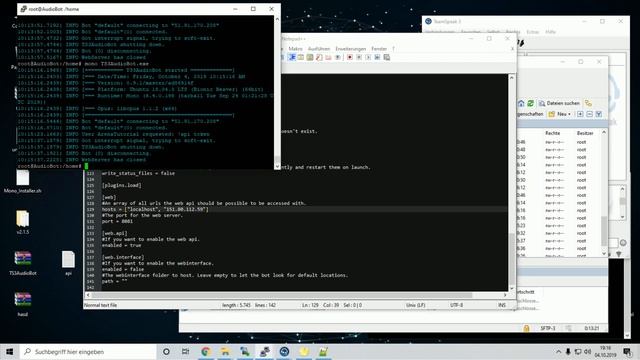Image resolution: width=640 pixels, height=360 pixels.
Task: Click the Cortana circle icon in taskbar
Action: [x=166, y=351]
